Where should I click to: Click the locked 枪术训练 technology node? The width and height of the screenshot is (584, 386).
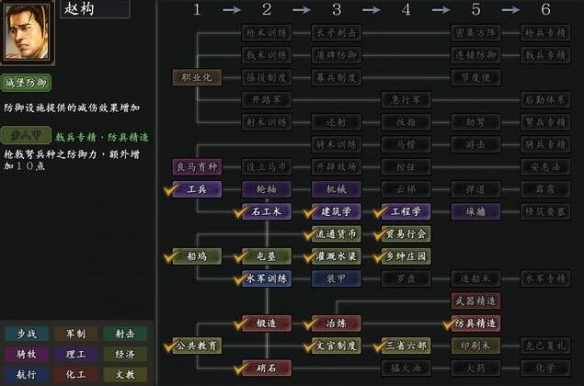coord(267,33)
